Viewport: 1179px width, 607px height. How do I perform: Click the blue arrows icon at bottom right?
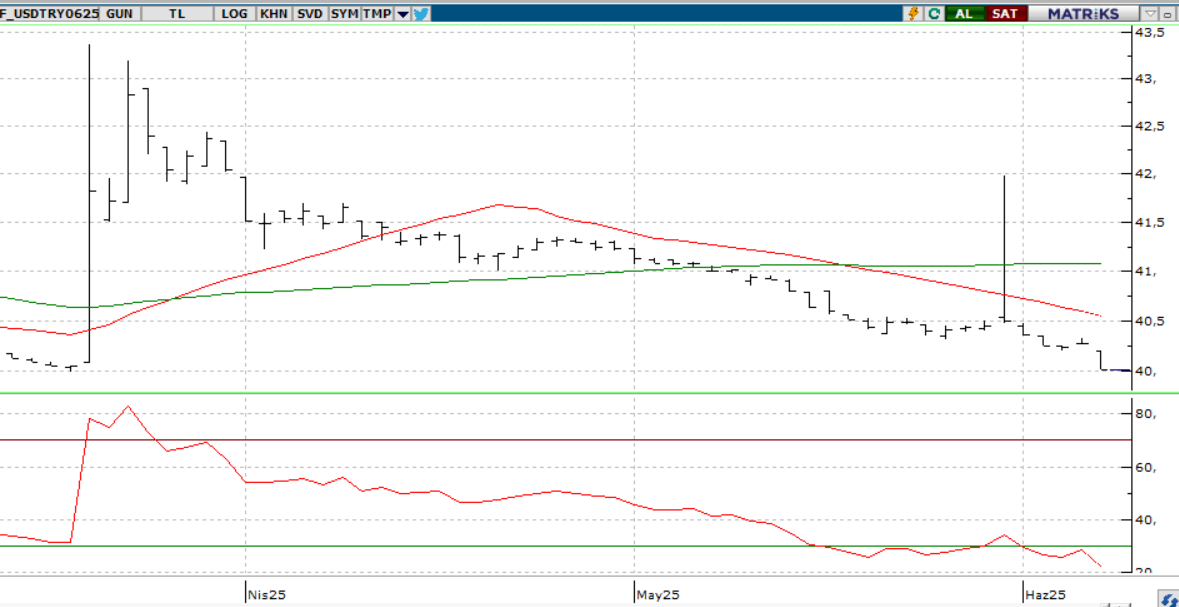coord(1168,600)
